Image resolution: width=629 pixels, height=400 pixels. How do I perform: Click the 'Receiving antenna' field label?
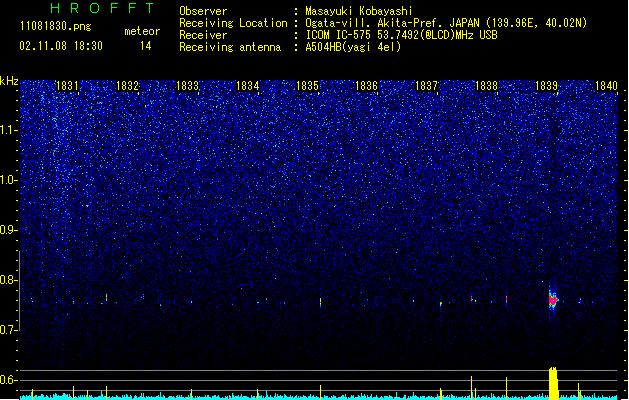point(230,47)
